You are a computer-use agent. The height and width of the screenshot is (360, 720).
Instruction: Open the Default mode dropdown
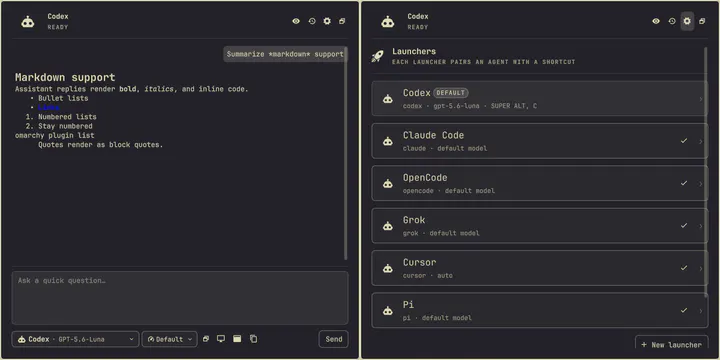[x=169, y=339]
